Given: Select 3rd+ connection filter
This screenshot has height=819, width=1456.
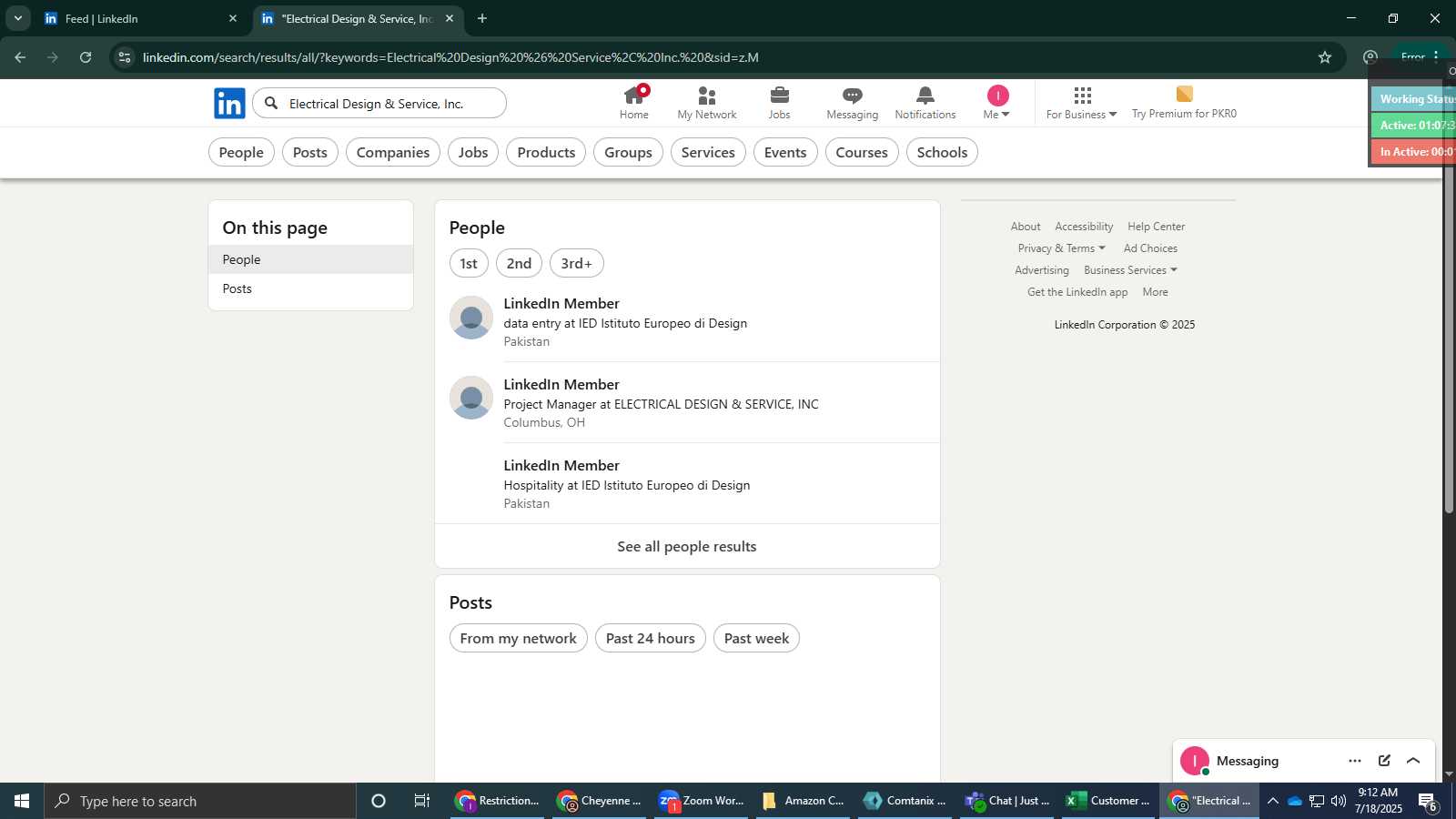Looking at the screenshot, I should (577, 263).
